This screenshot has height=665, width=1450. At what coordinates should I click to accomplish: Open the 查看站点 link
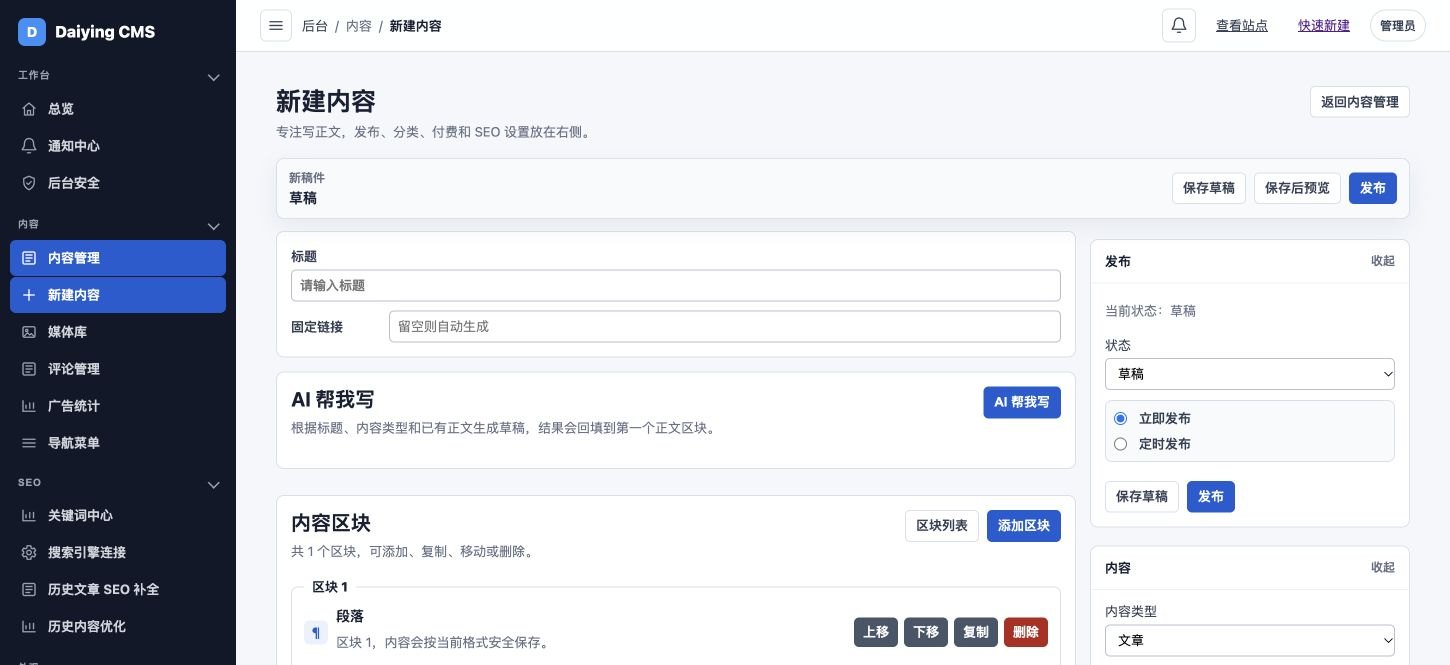[1242, 26]
